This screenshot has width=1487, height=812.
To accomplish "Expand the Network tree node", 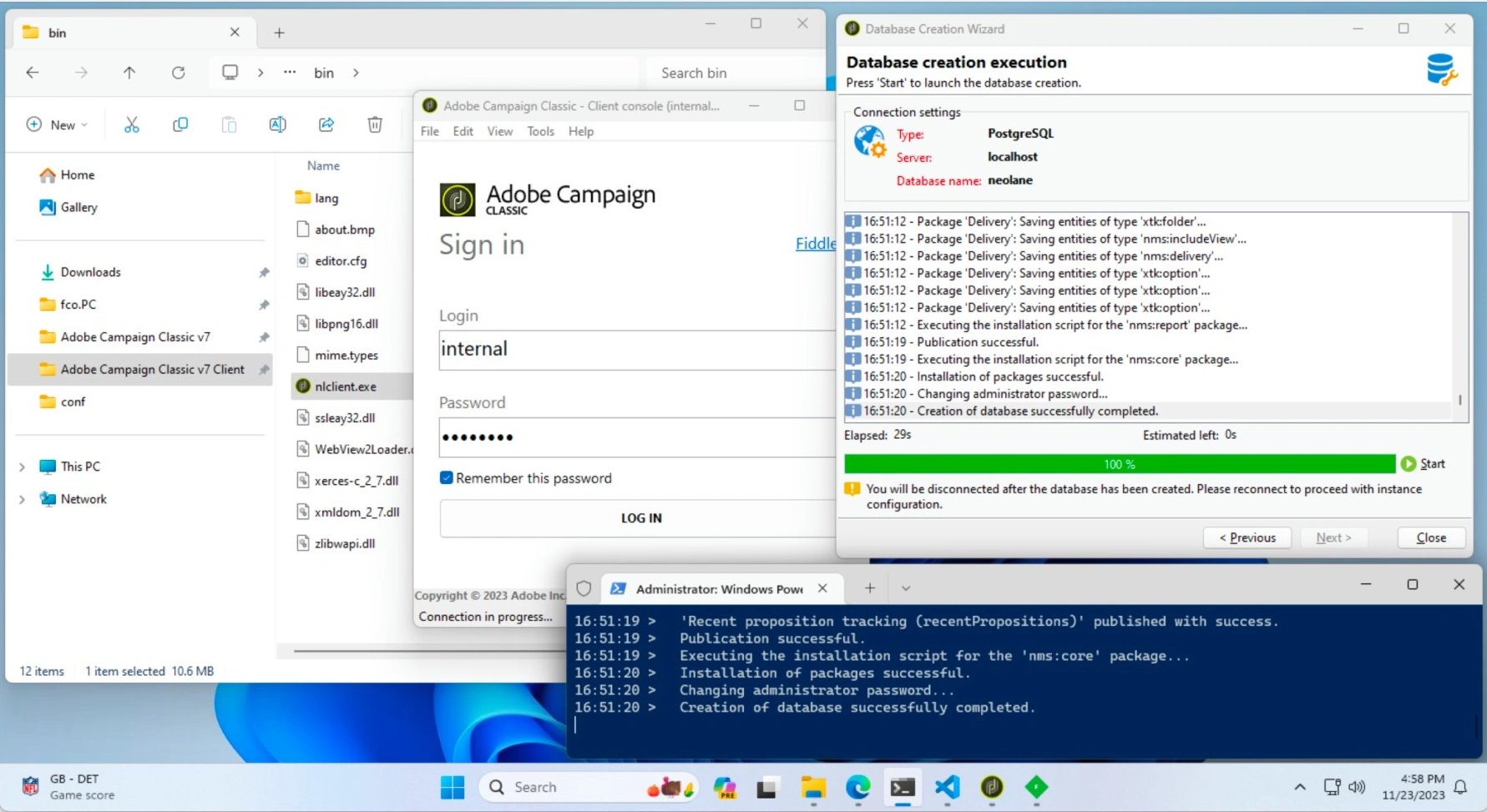I will pos(22,499).
